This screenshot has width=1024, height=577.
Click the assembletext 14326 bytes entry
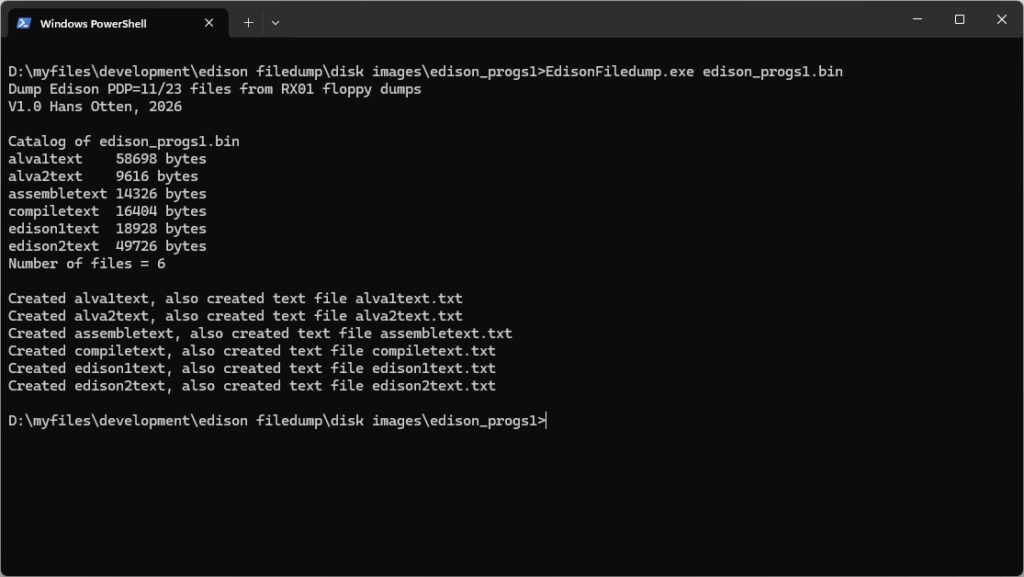tap(107, 194)
